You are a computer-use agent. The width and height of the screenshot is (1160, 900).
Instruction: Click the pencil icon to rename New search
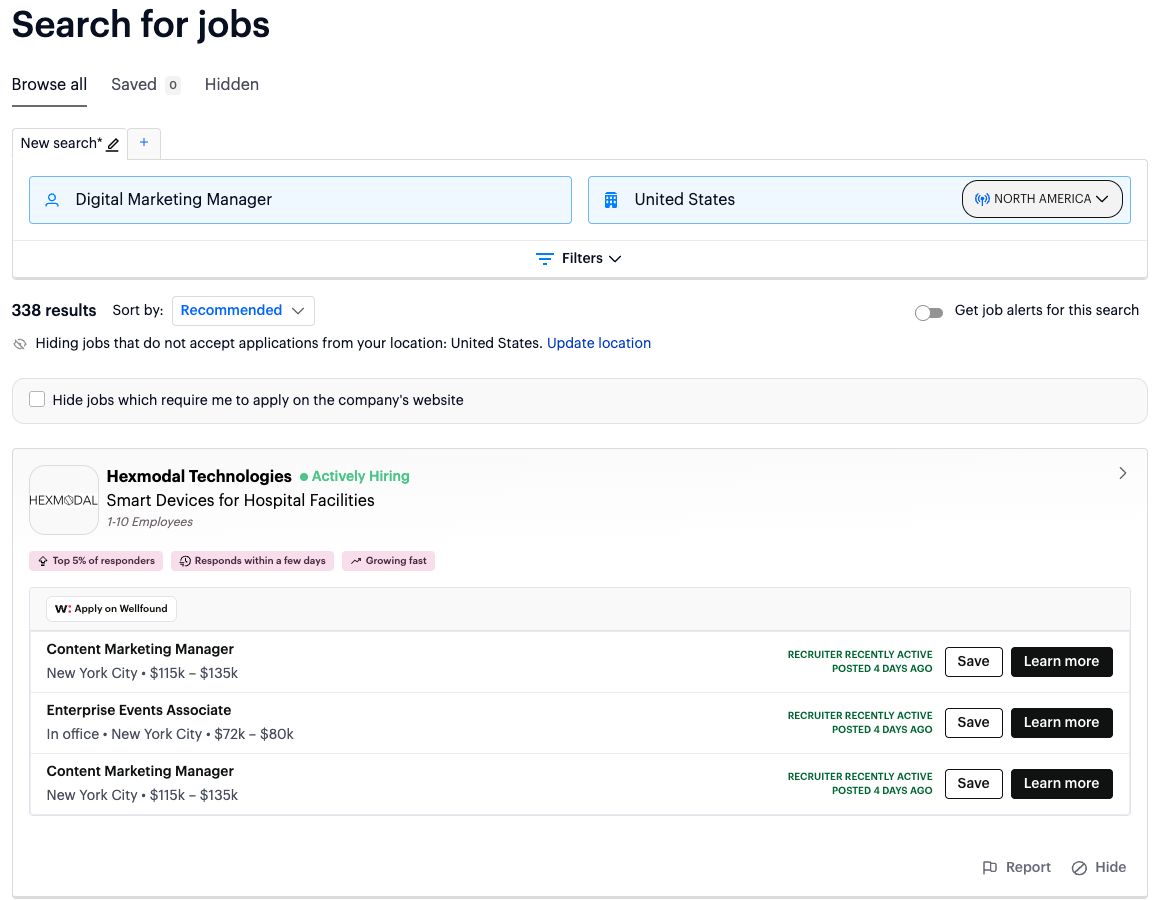click(x=112, y=144)
